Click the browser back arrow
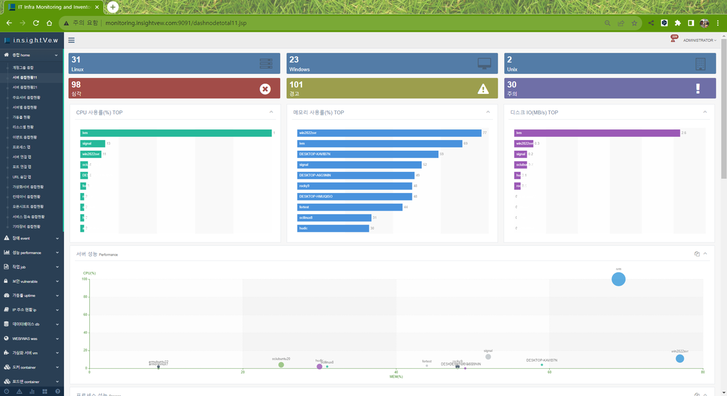This screenshot has height=396, width=727. pos(9,23)
